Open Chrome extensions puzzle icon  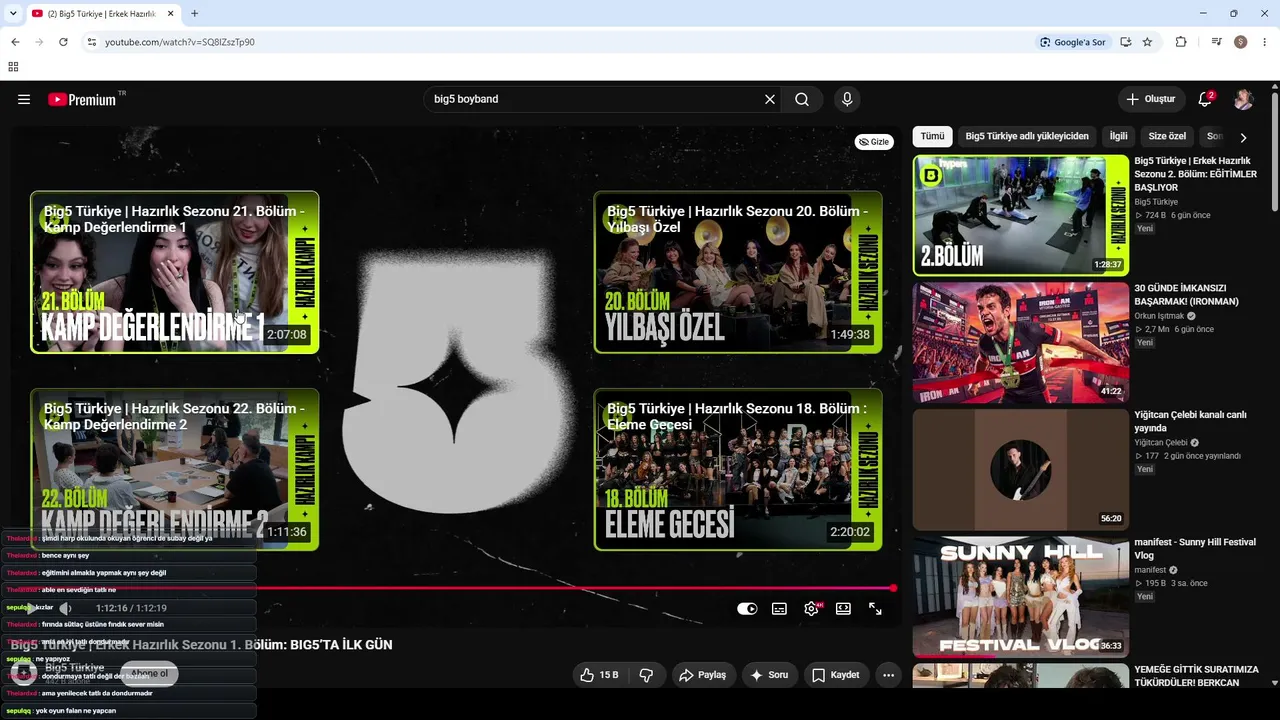point(1181,42)
